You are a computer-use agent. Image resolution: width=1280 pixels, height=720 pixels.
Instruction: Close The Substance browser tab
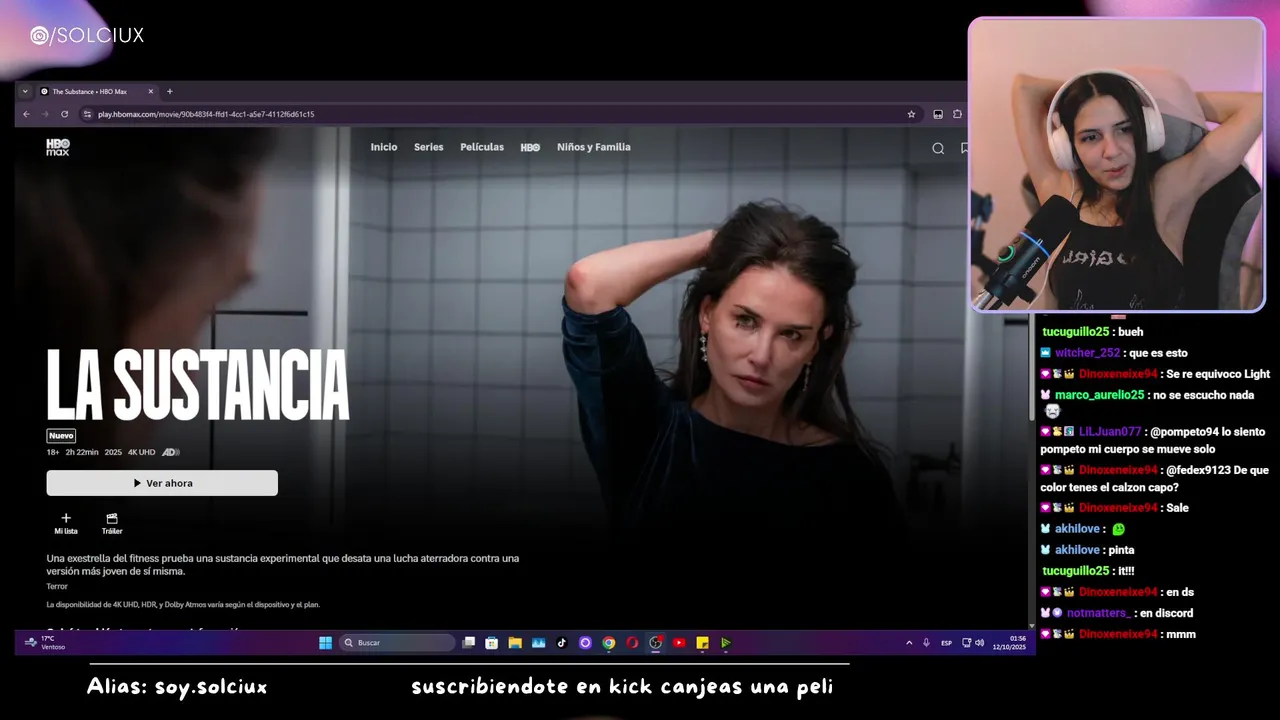151,91
